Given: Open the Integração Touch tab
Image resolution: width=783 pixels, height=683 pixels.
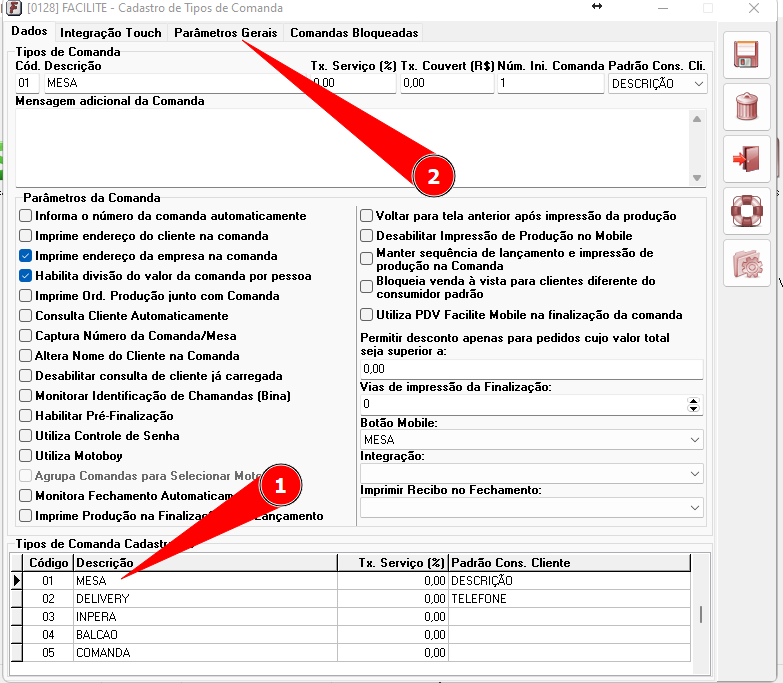Looking at the screenshot, I should point(110,32).
